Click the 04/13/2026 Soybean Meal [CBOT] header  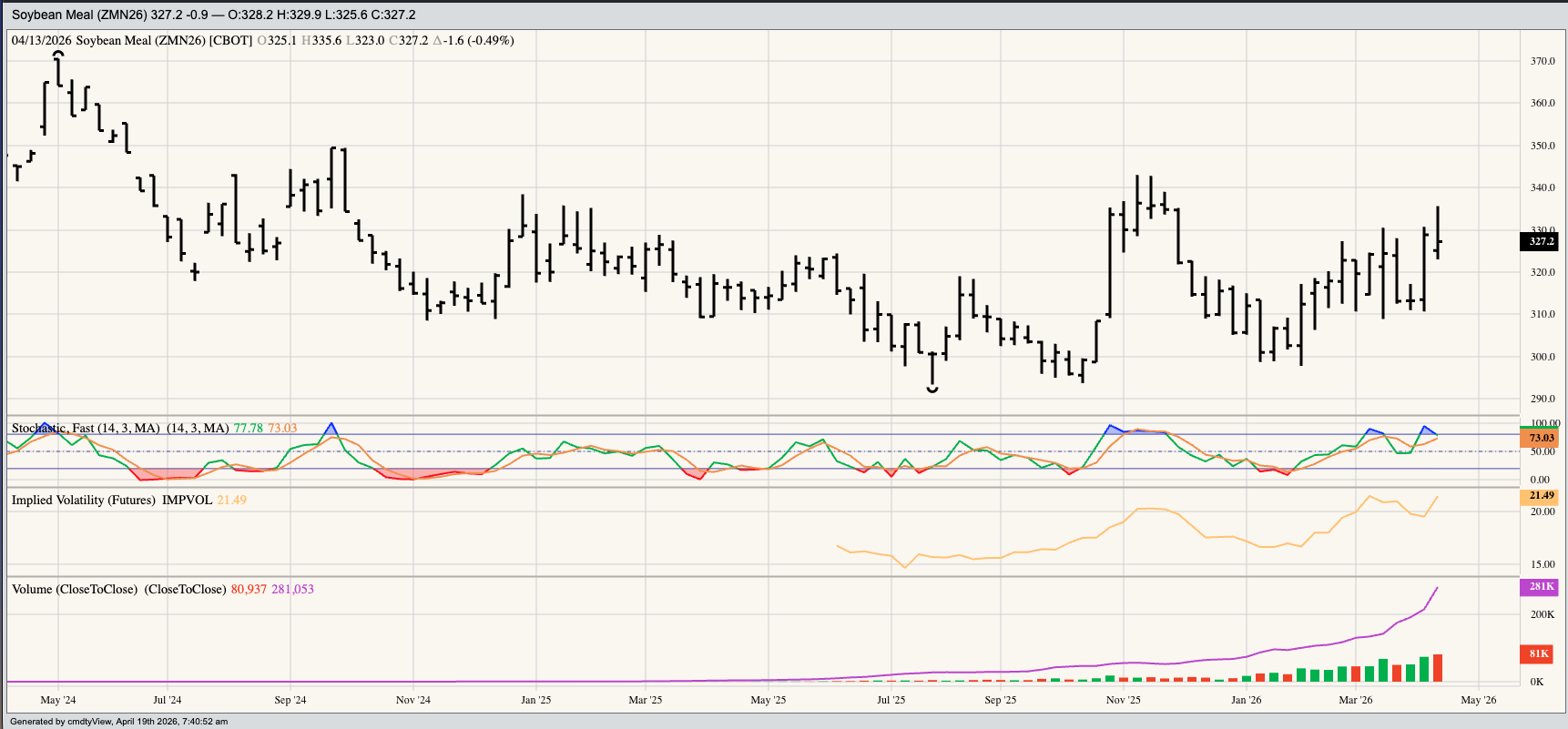tap(132, 40)
